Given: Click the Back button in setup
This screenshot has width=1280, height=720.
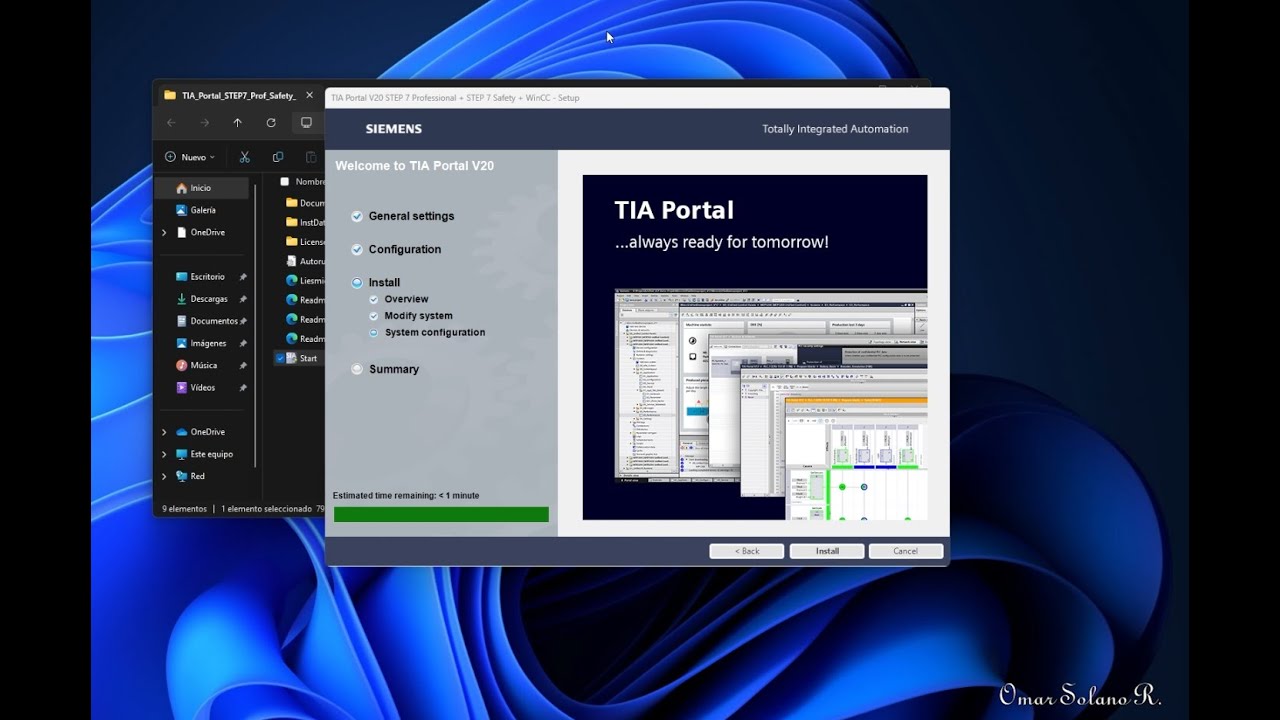Looking at the screenshot, I should [x=747, y=551].
